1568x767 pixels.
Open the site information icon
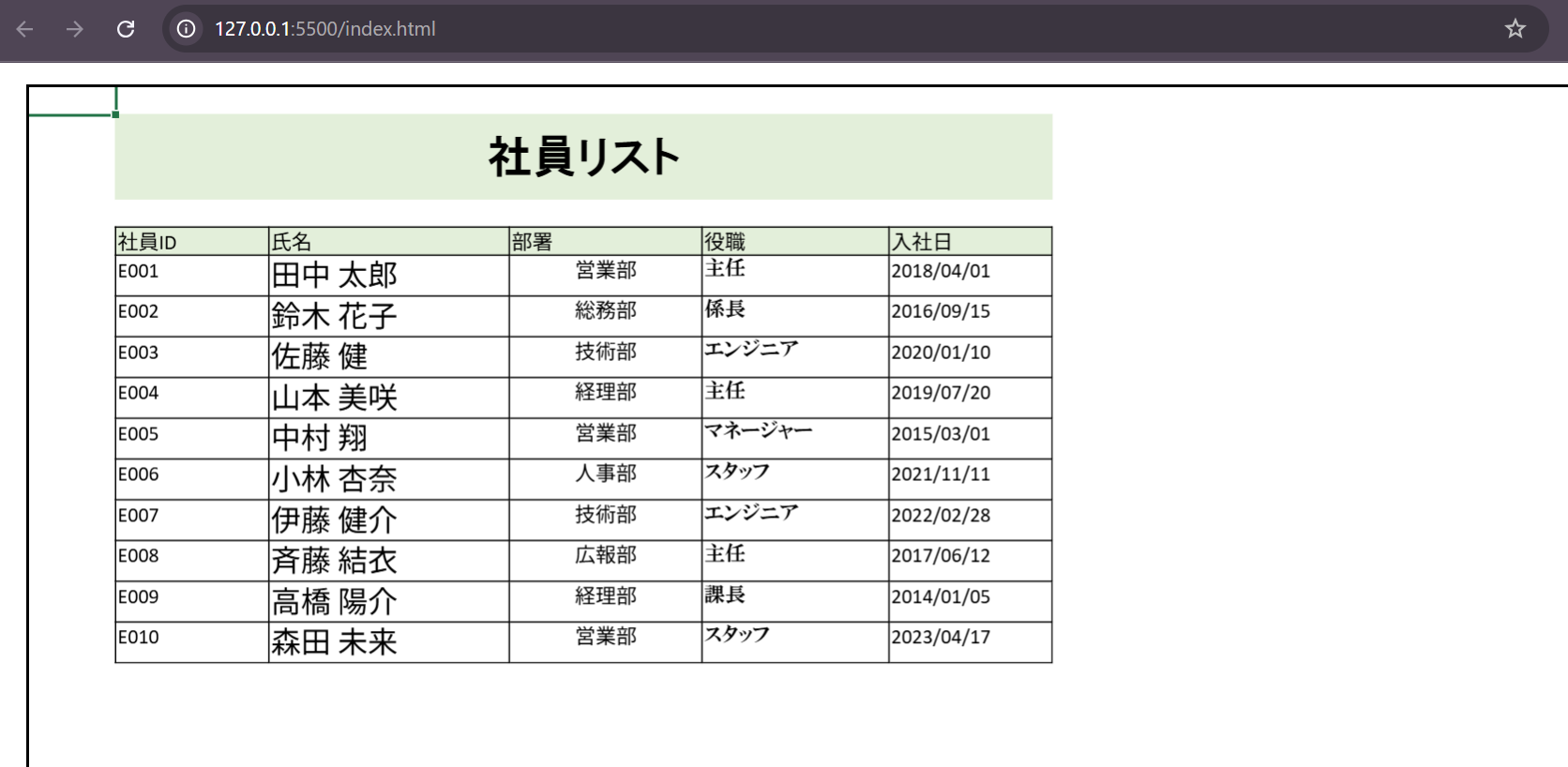tap(187, 29)
